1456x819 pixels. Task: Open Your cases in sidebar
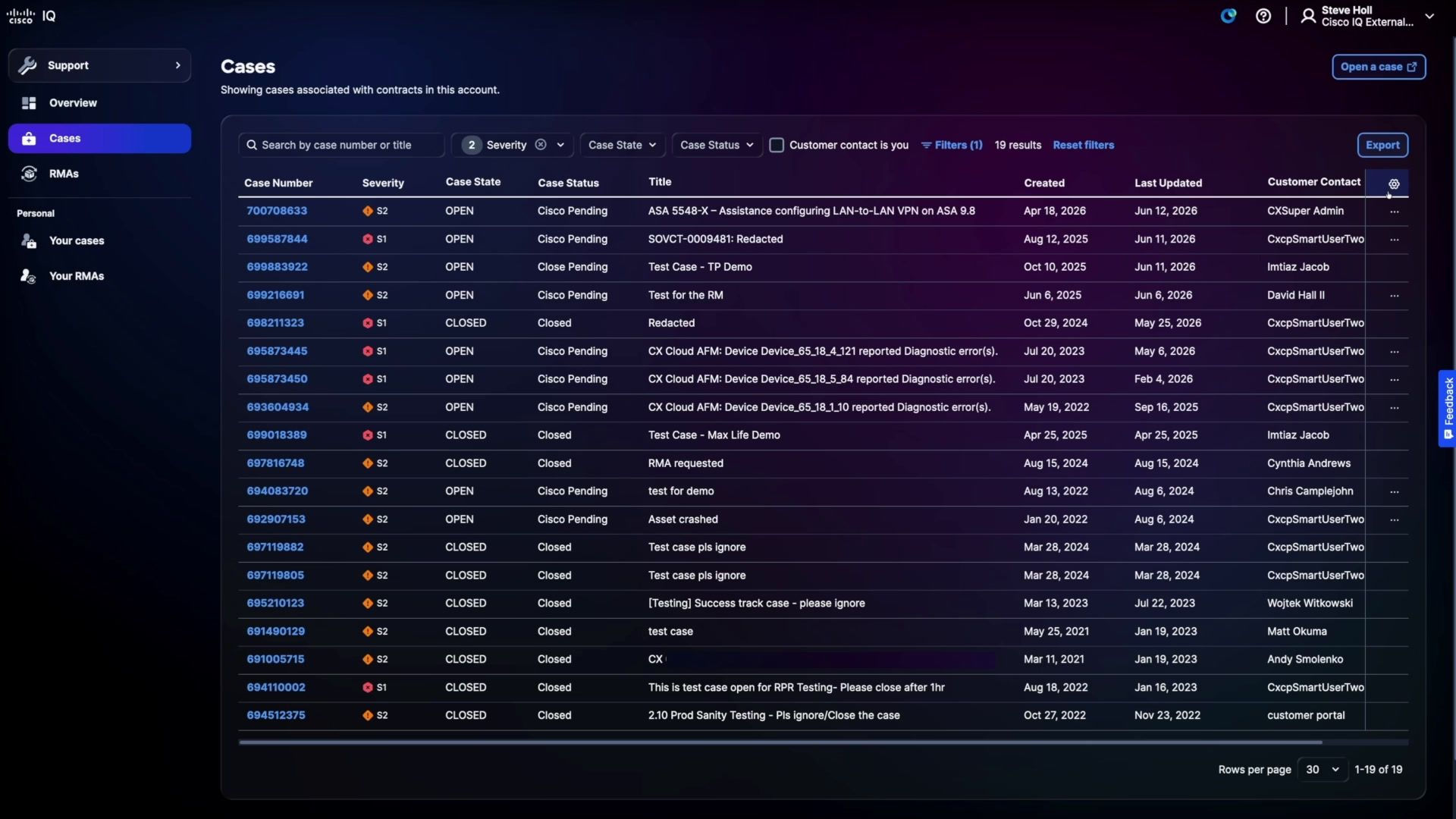click(x=99, y=241)
